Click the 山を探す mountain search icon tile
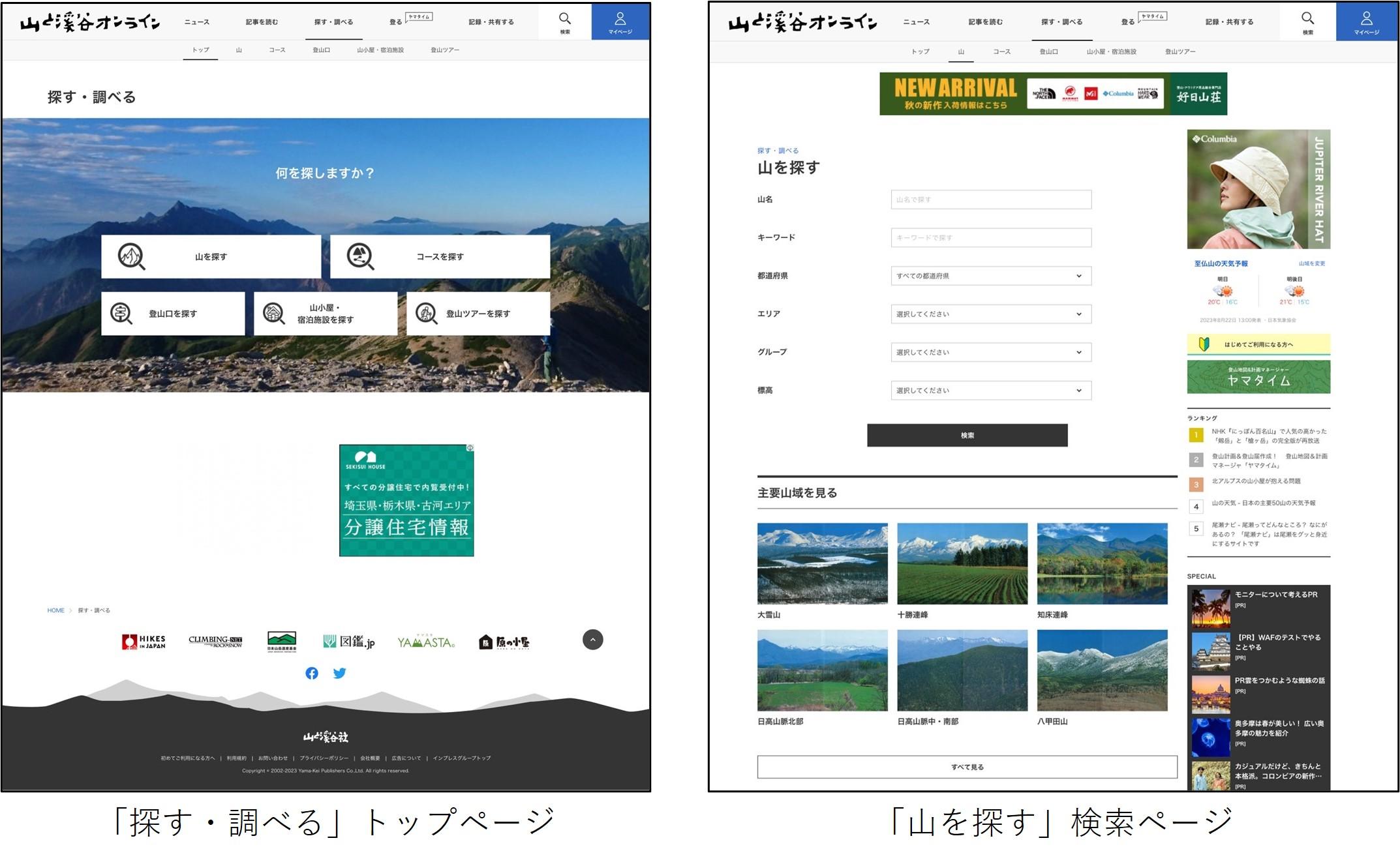This screenshot has width=1400, height=864. point(131,257)
